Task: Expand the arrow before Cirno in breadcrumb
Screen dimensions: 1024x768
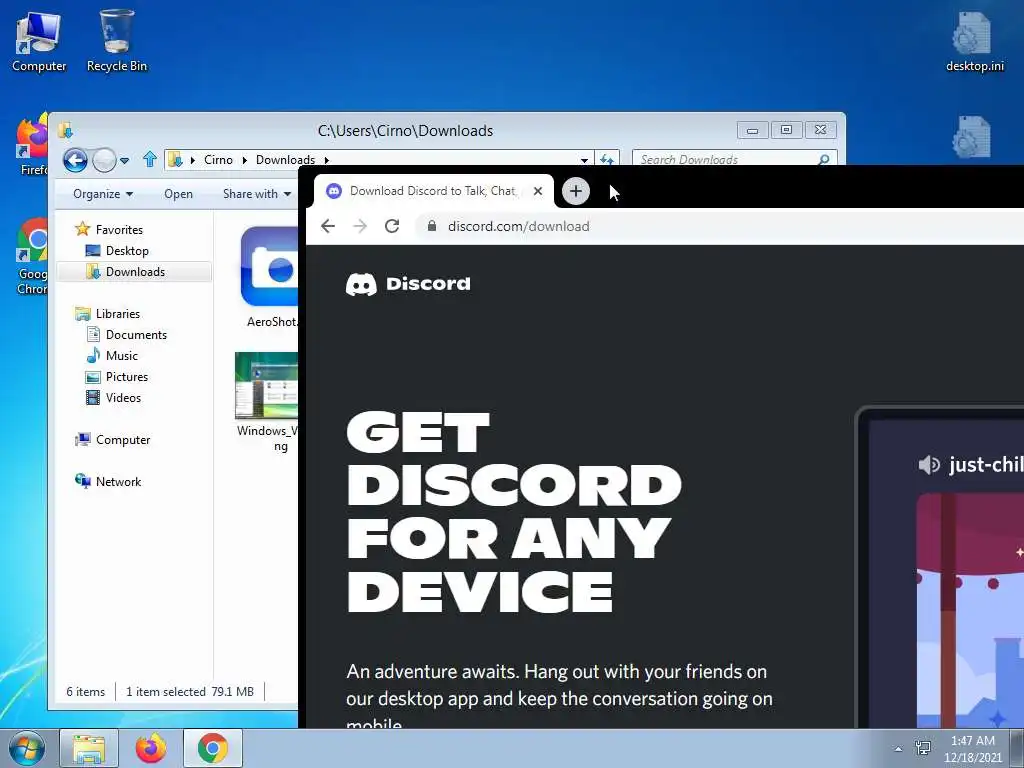Action: [193, 160]
